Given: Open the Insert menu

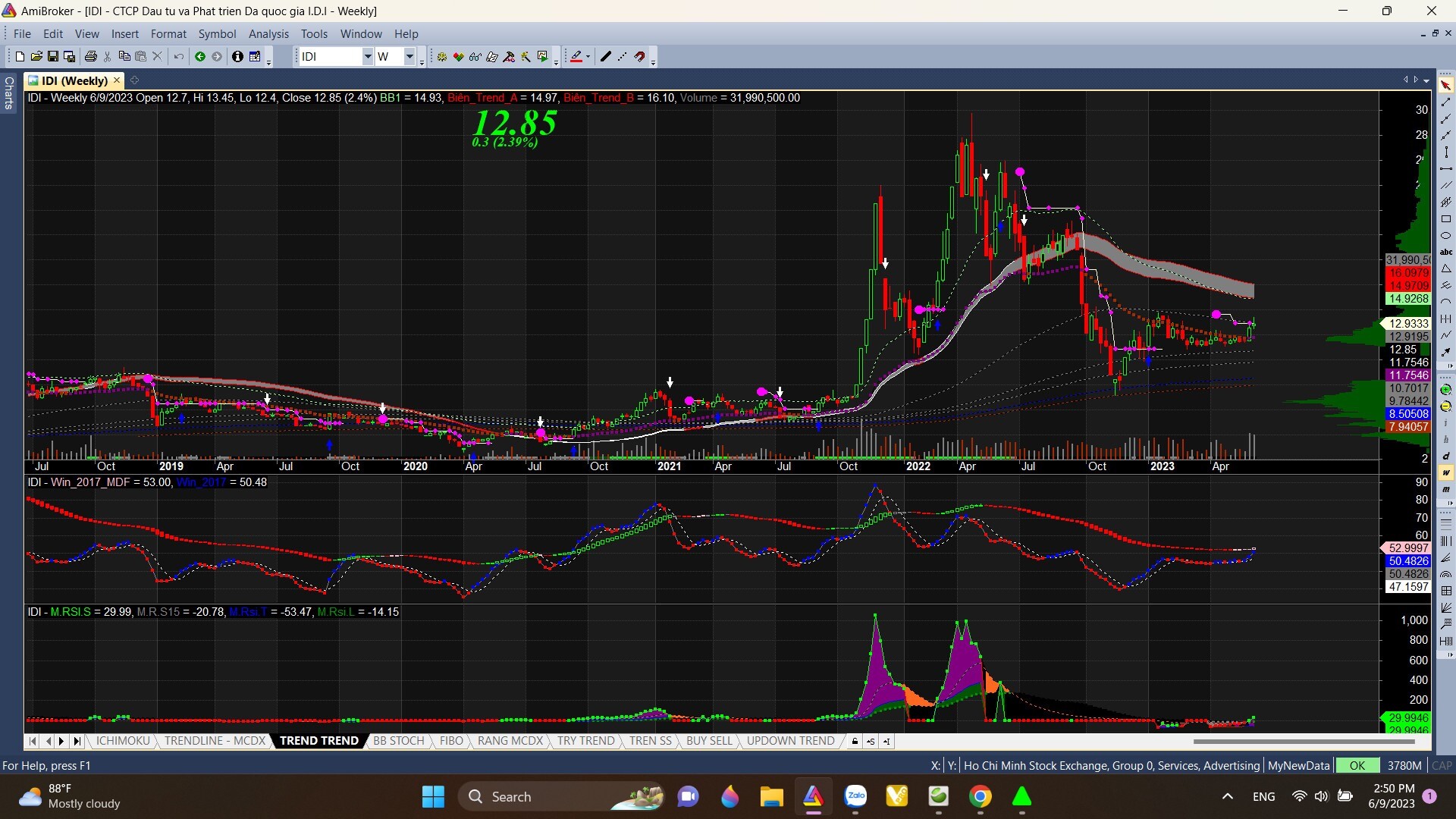Looking at the screenshot, I should click(124, 33).
